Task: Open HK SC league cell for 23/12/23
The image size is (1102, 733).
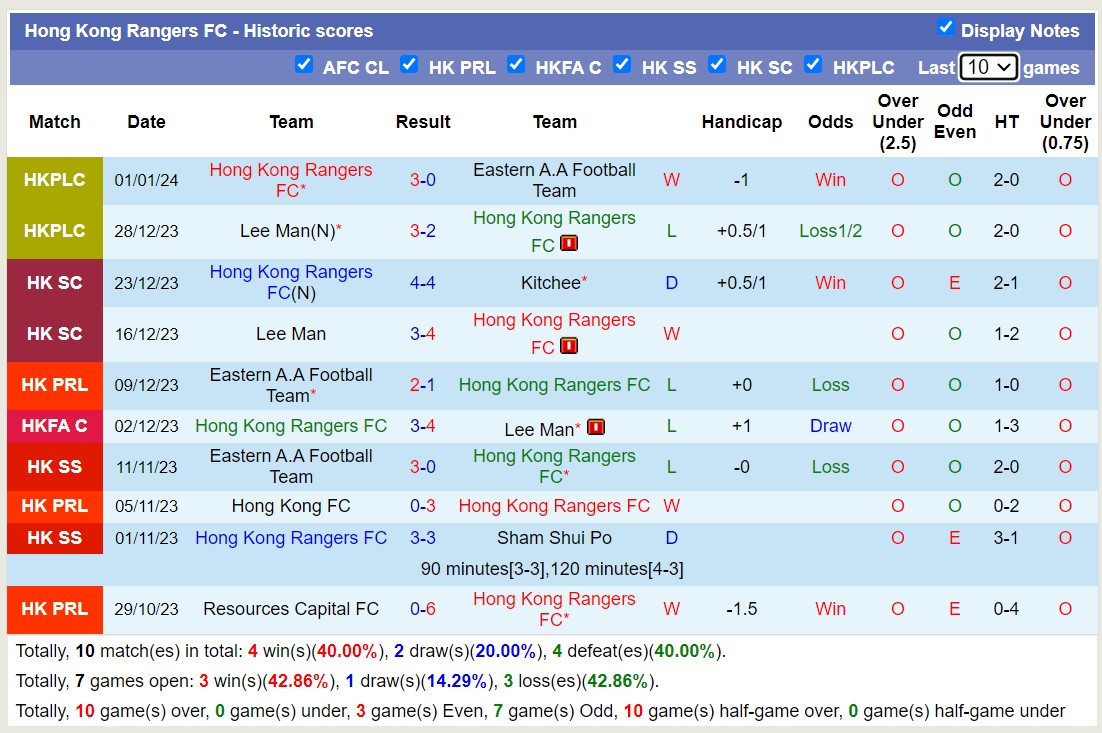Action: [55, 283]
